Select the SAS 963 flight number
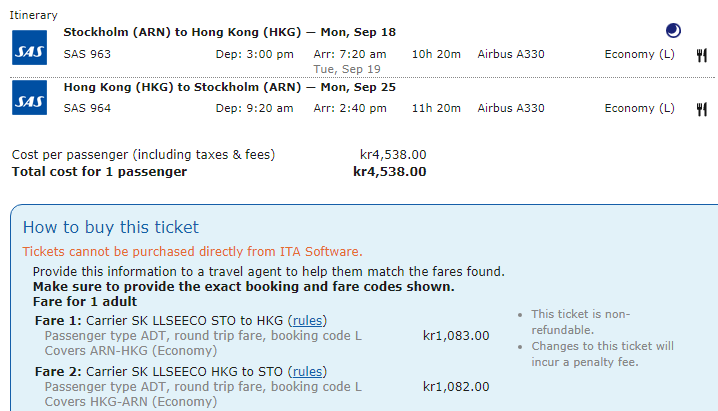The image size is (718, 411). coord(87,54)
